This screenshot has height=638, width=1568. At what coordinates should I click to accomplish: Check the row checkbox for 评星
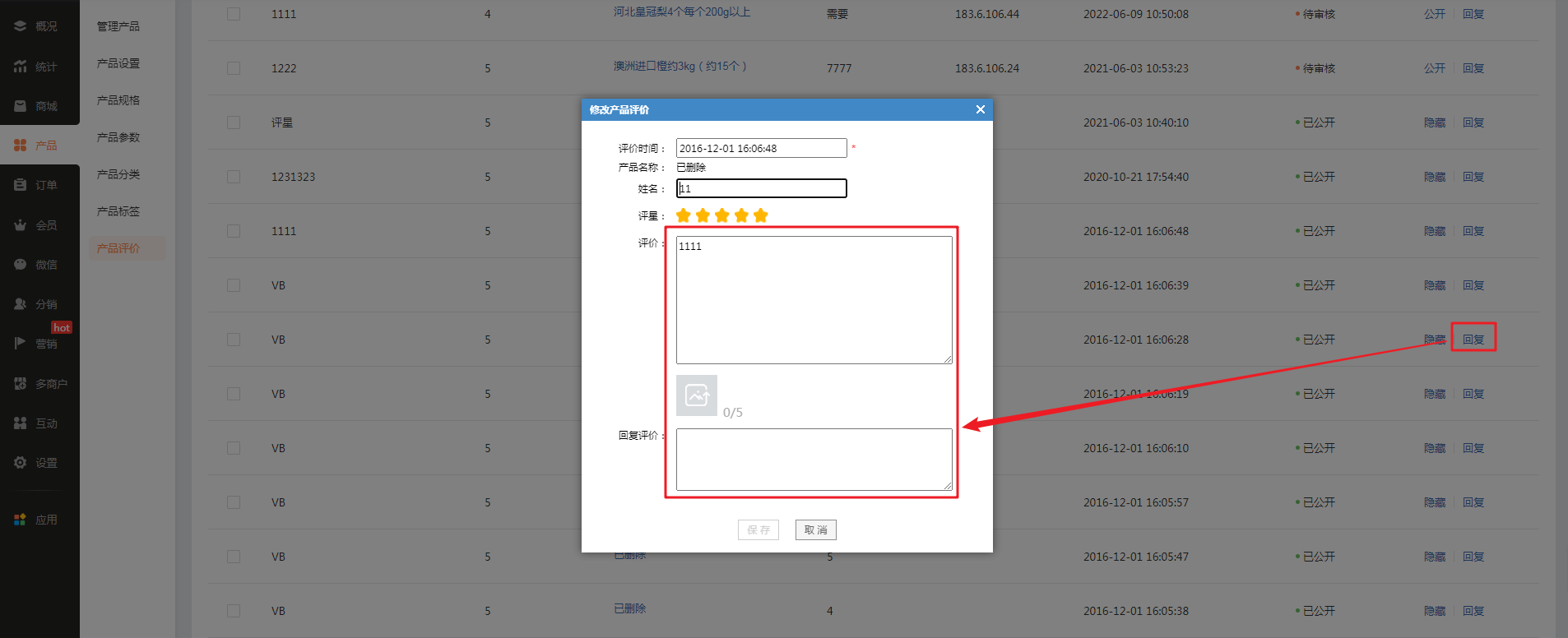[234, 123]
